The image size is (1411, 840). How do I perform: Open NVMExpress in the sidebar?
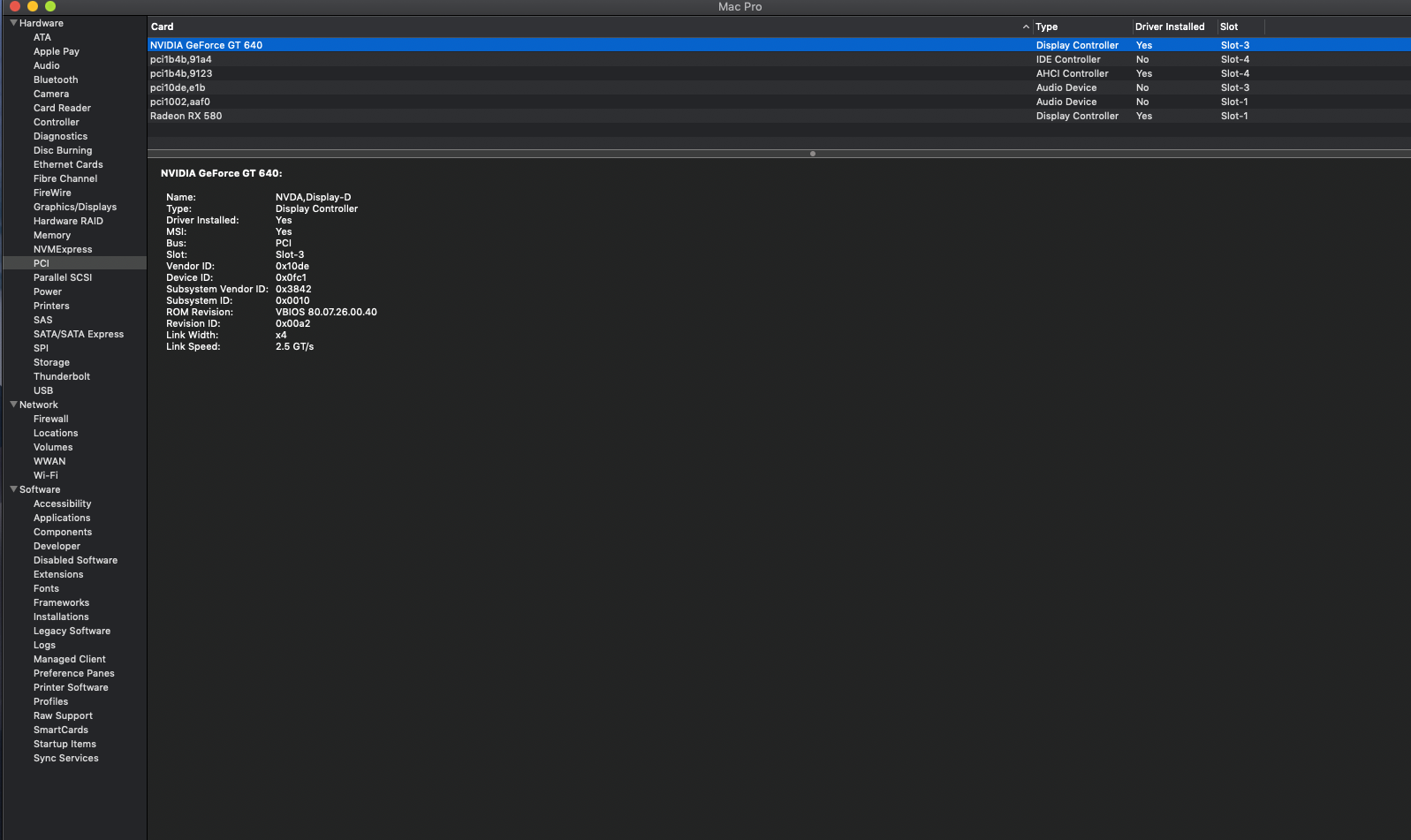[x=63, y=249]
